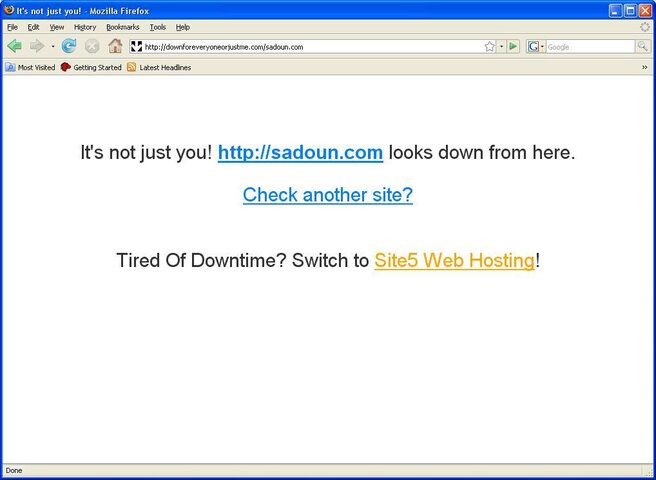Open the Site5 Web Hosting link
The width and height of the screenshot is (656, 480).
454,260
